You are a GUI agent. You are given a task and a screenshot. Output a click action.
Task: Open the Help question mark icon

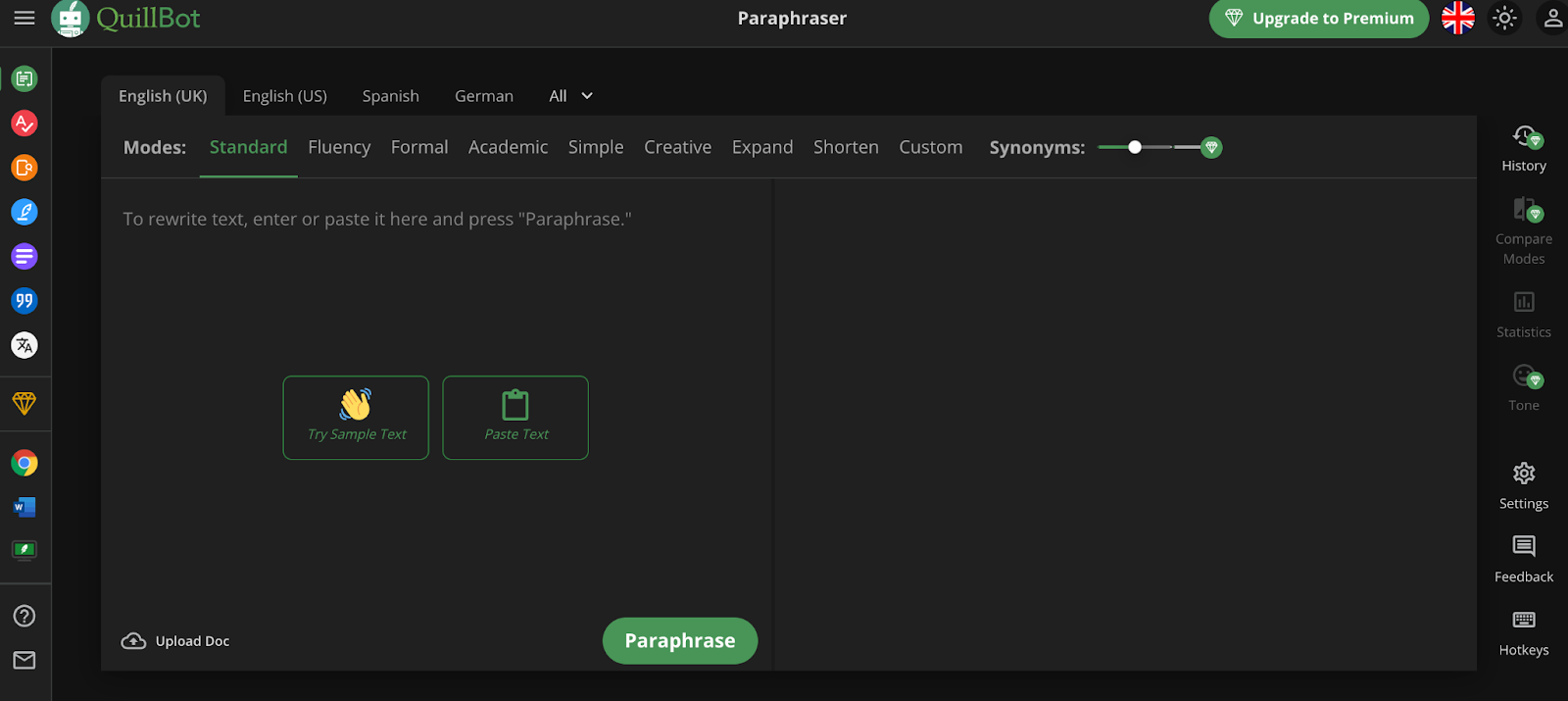pyautogui.click(x=24, y=616)
